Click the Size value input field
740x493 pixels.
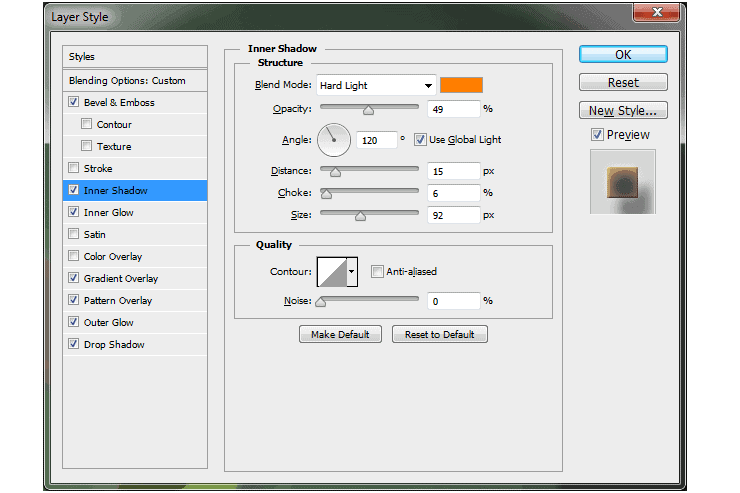point(453,215)
